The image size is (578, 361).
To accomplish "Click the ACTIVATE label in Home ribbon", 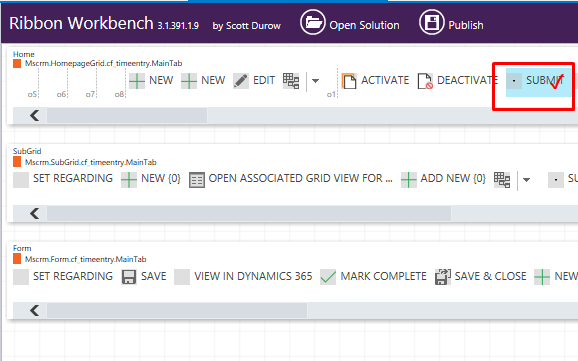I will pos(385,80).
